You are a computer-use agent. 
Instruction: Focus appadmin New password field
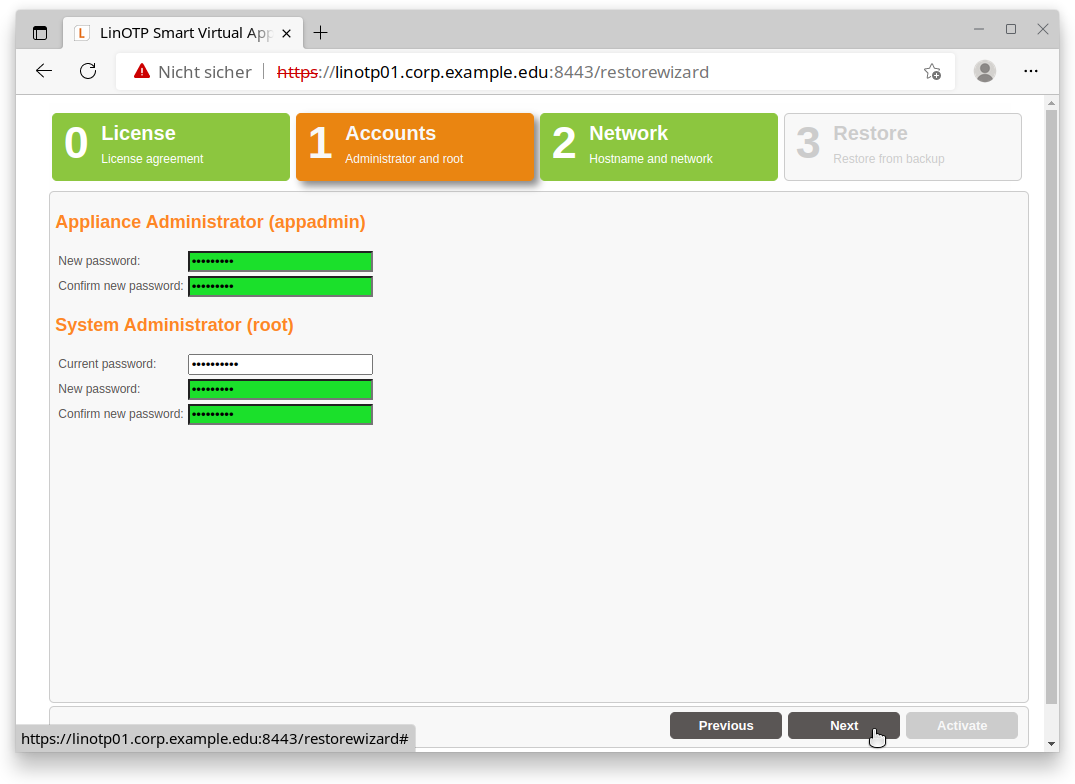pyautogui.click(x=280, y=262)
